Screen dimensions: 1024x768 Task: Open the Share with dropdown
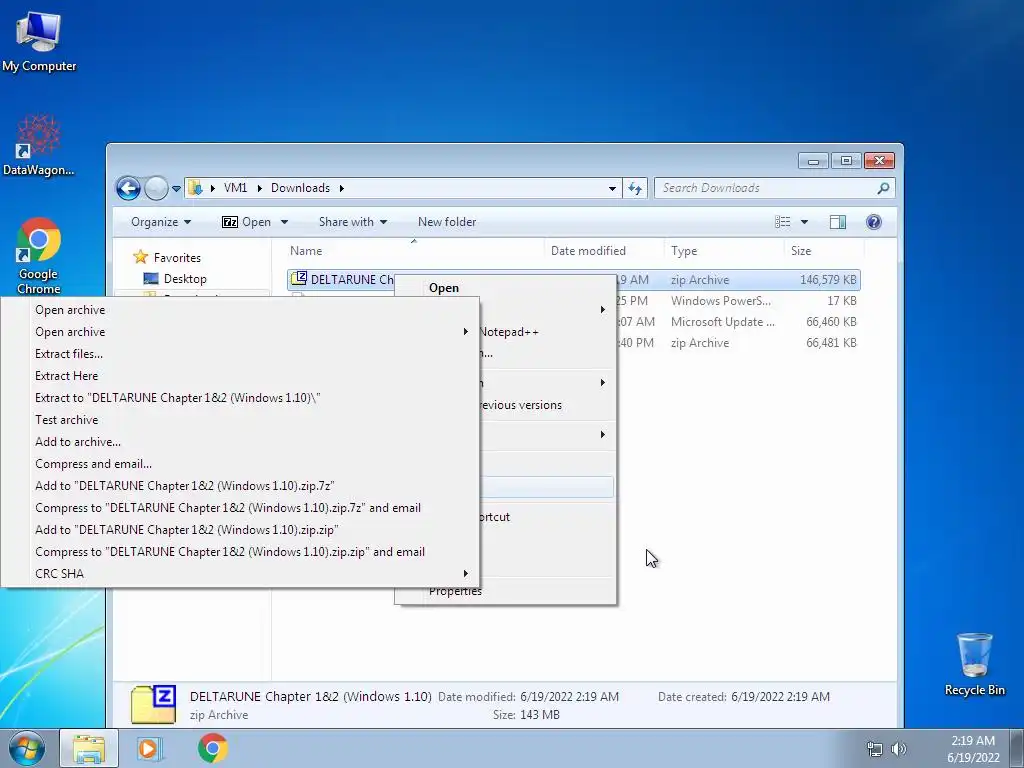coord(353,222)
